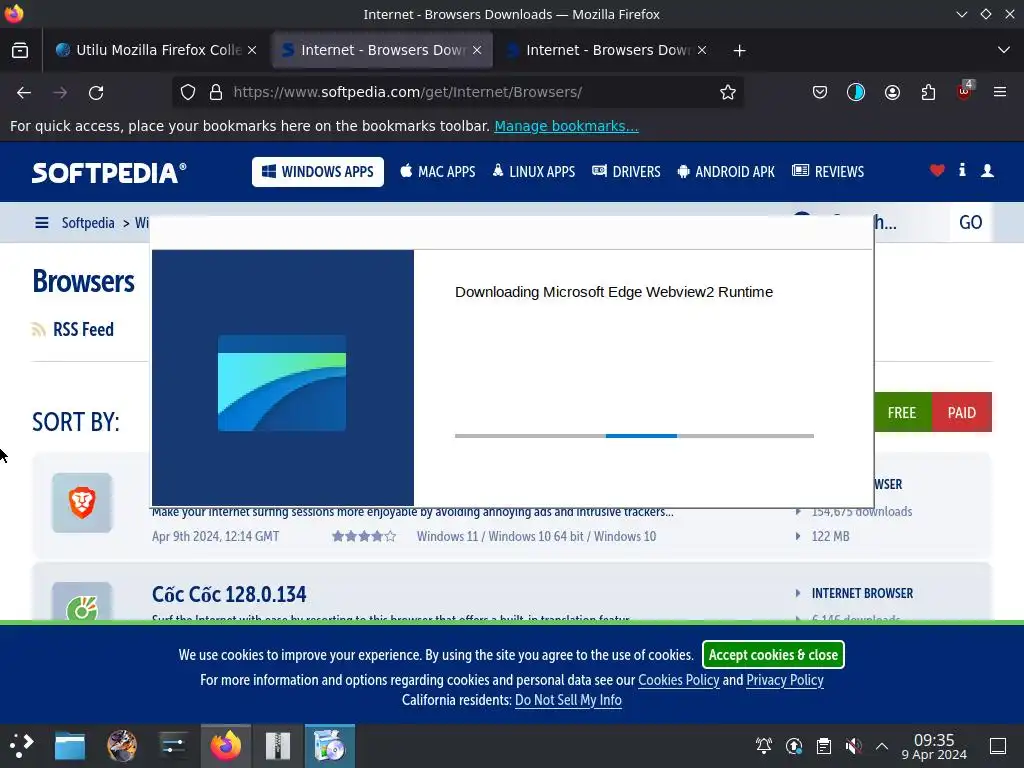
Task: Open the DRIVERS section
Action: [626, 172]
